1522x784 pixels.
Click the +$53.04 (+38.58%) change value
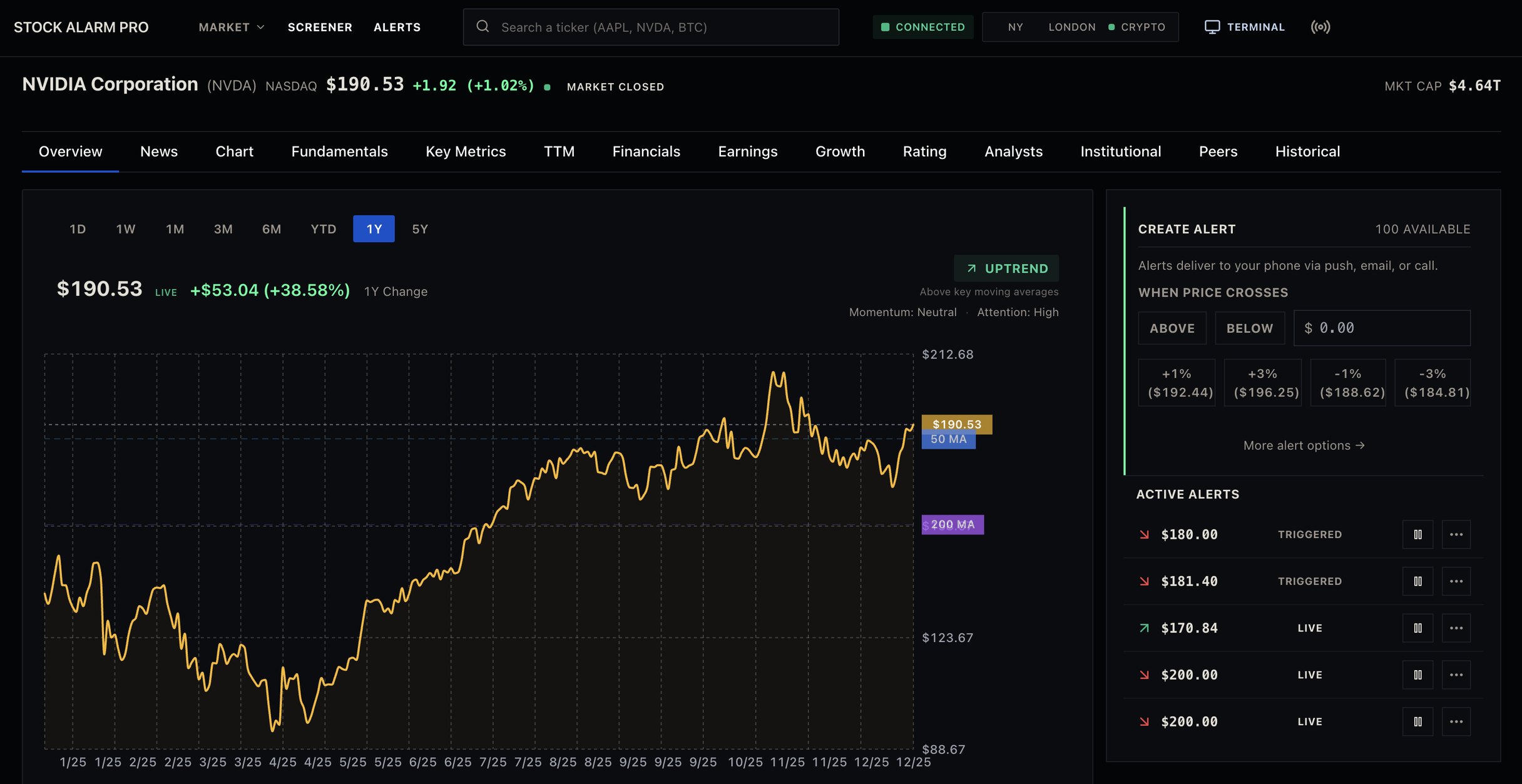point(270,290)
